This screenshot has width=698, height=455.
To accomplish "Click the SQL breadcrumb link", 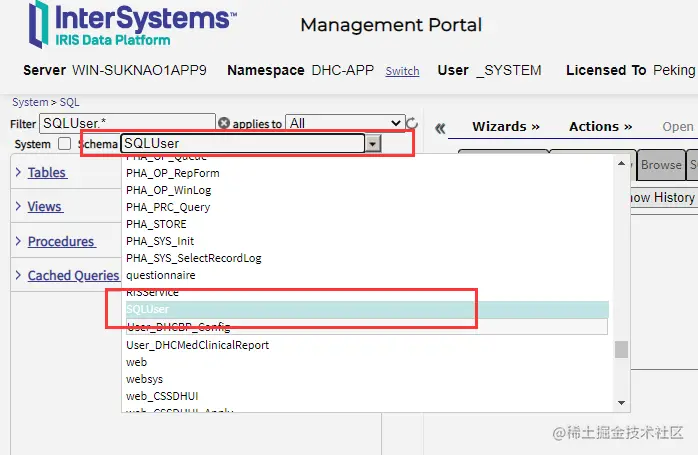I will [x=69, y=102].
